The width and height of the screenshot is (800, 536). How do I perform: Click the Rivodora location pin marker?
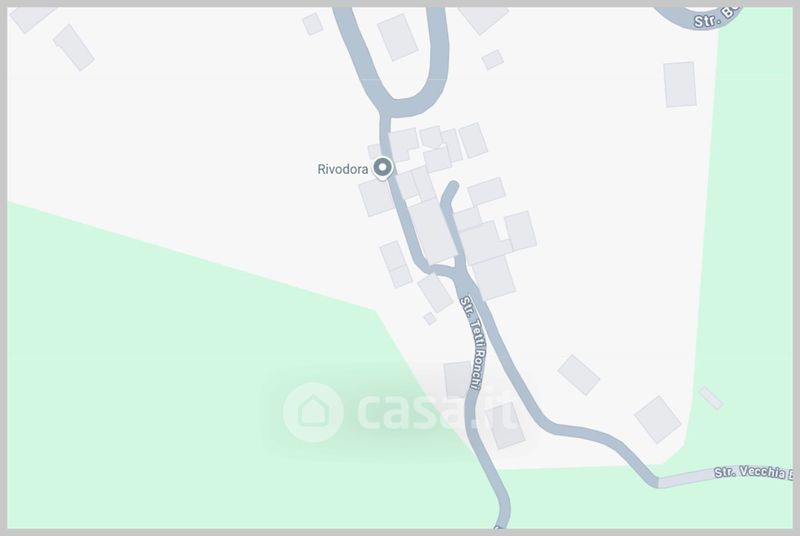(x=383, y=168)
